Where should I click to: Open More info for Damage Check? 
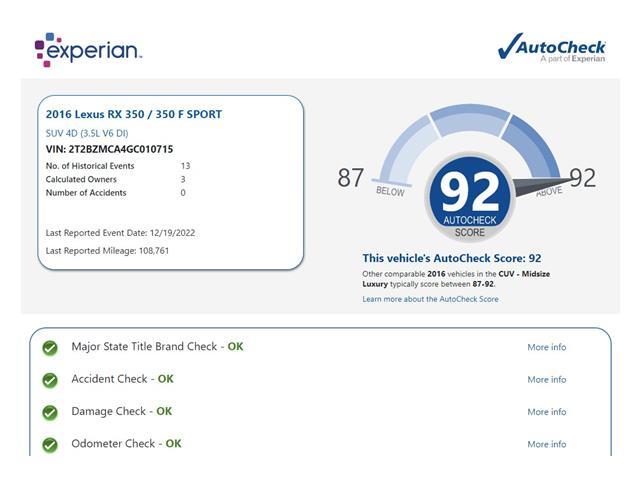[x=547, y=412]
